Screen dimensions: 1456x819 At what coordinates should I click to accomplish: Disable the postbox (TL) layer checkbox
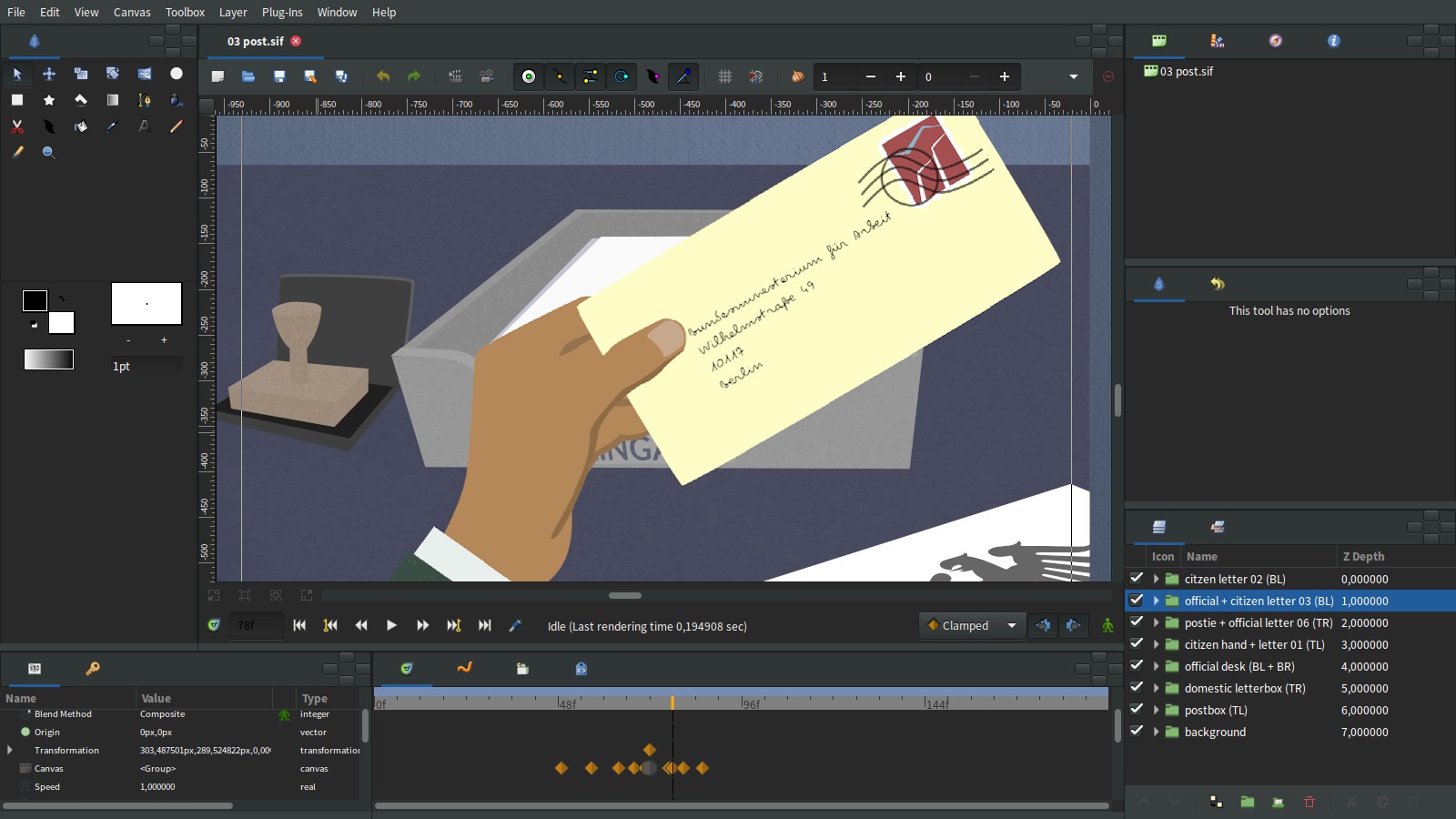[1136, 710]
